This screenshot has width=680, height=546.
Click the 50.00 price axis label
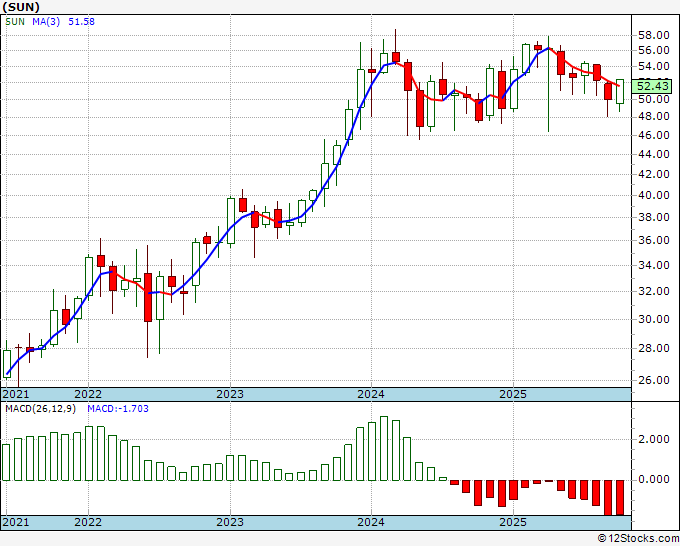(x=654, y=99)
